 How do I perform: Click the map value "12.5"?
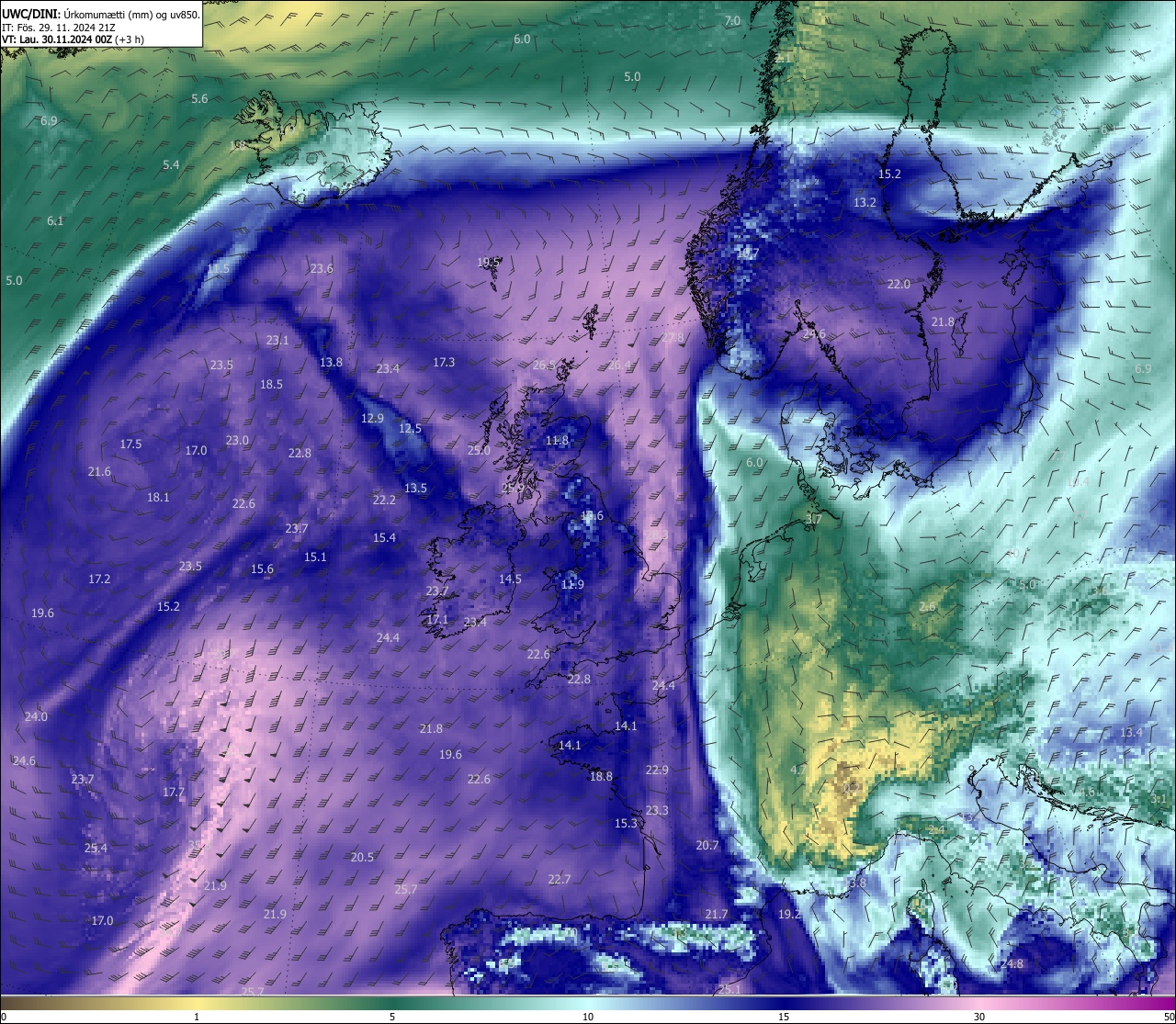pos(410,428)
